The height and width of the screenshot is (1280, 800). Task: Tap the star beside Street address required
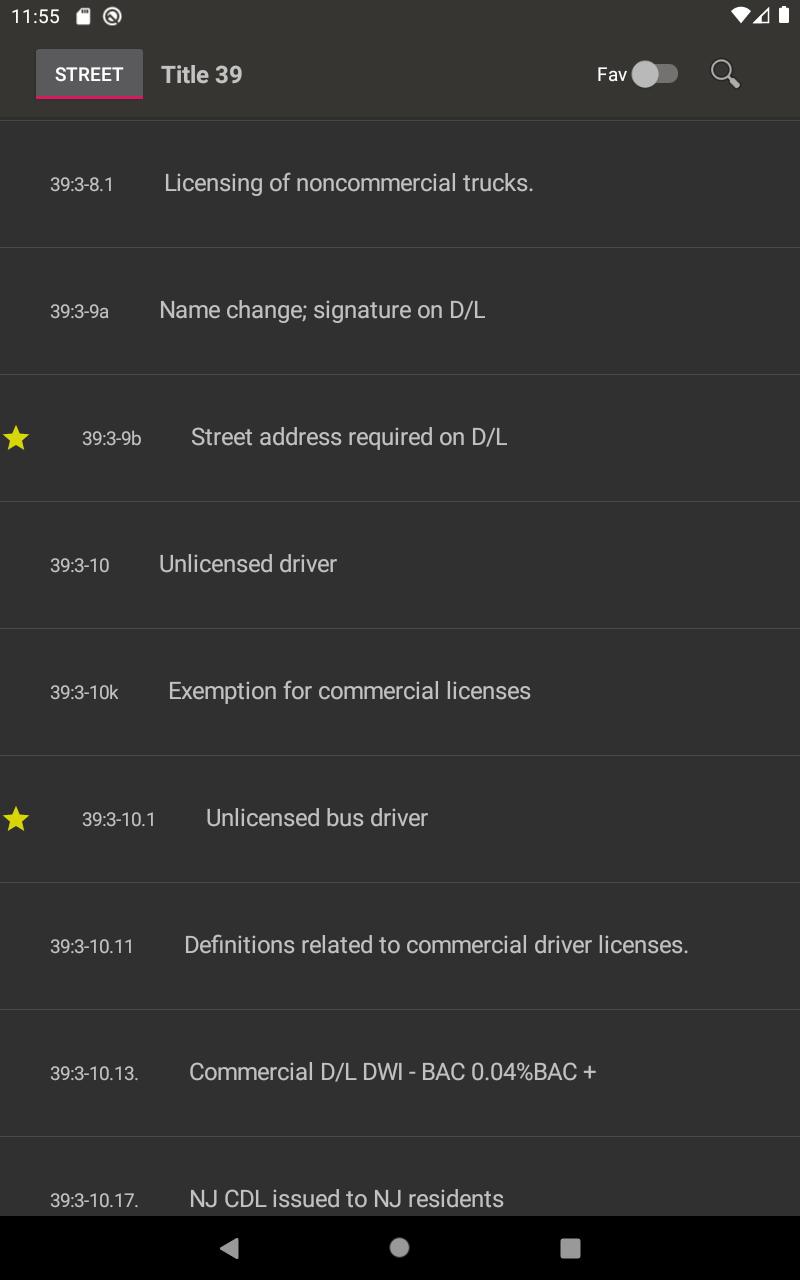click(x=16, y=438)
